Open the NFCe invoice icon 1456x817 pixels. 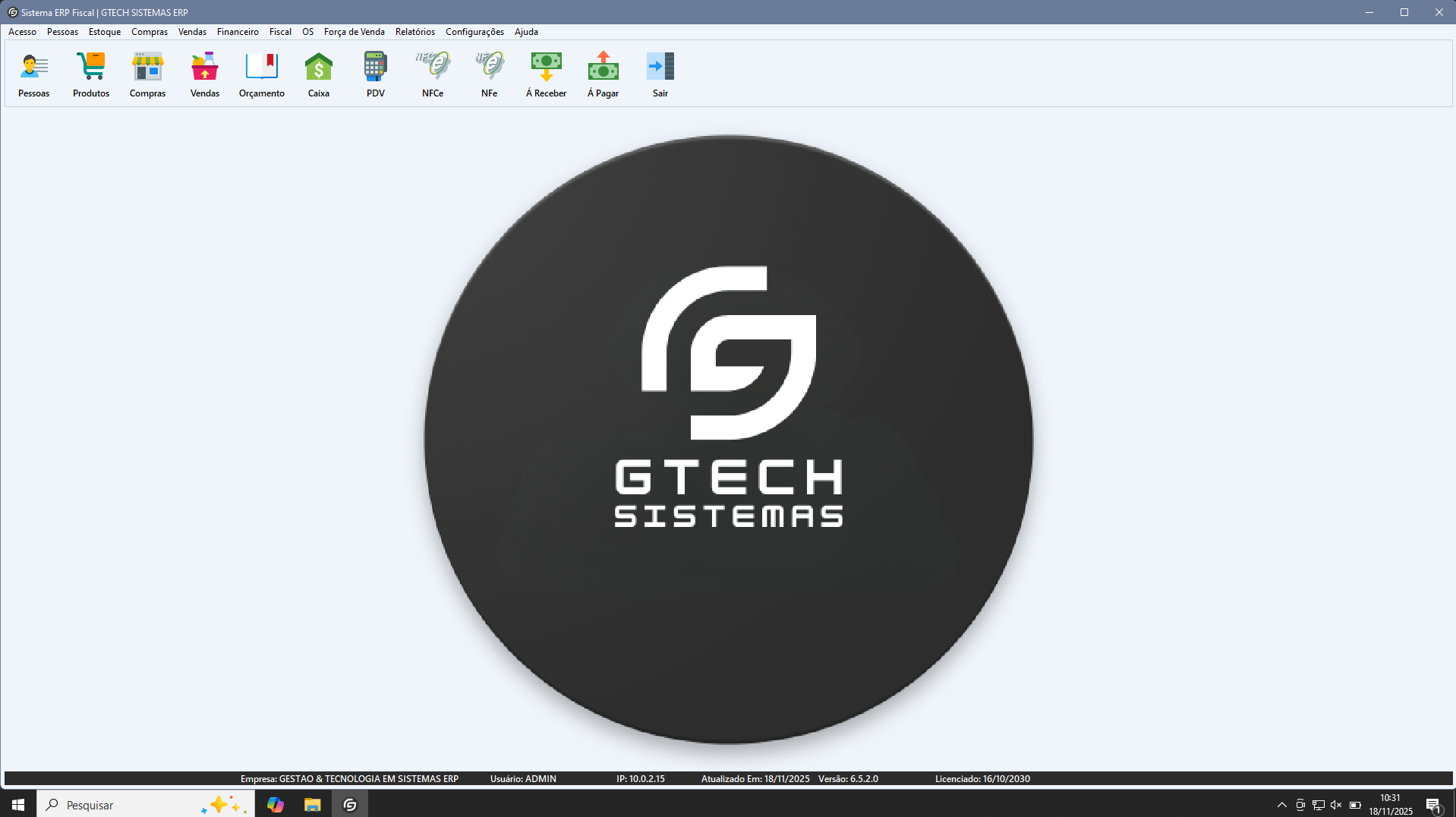(433, 68)
